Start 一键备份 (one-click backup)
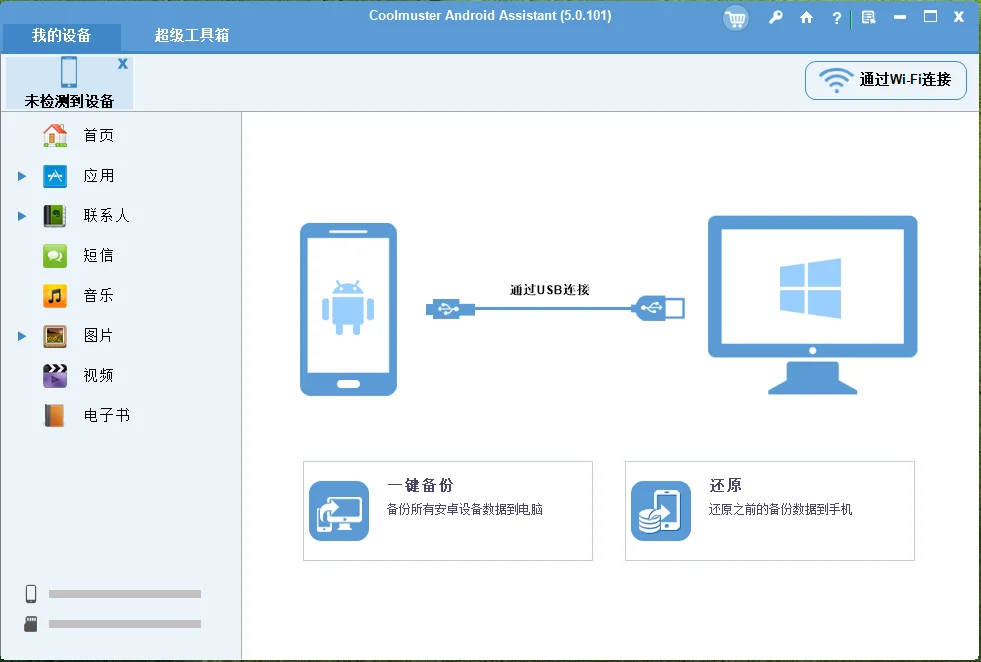The width and height of the screenshot is (981, 662). [447, 510]
